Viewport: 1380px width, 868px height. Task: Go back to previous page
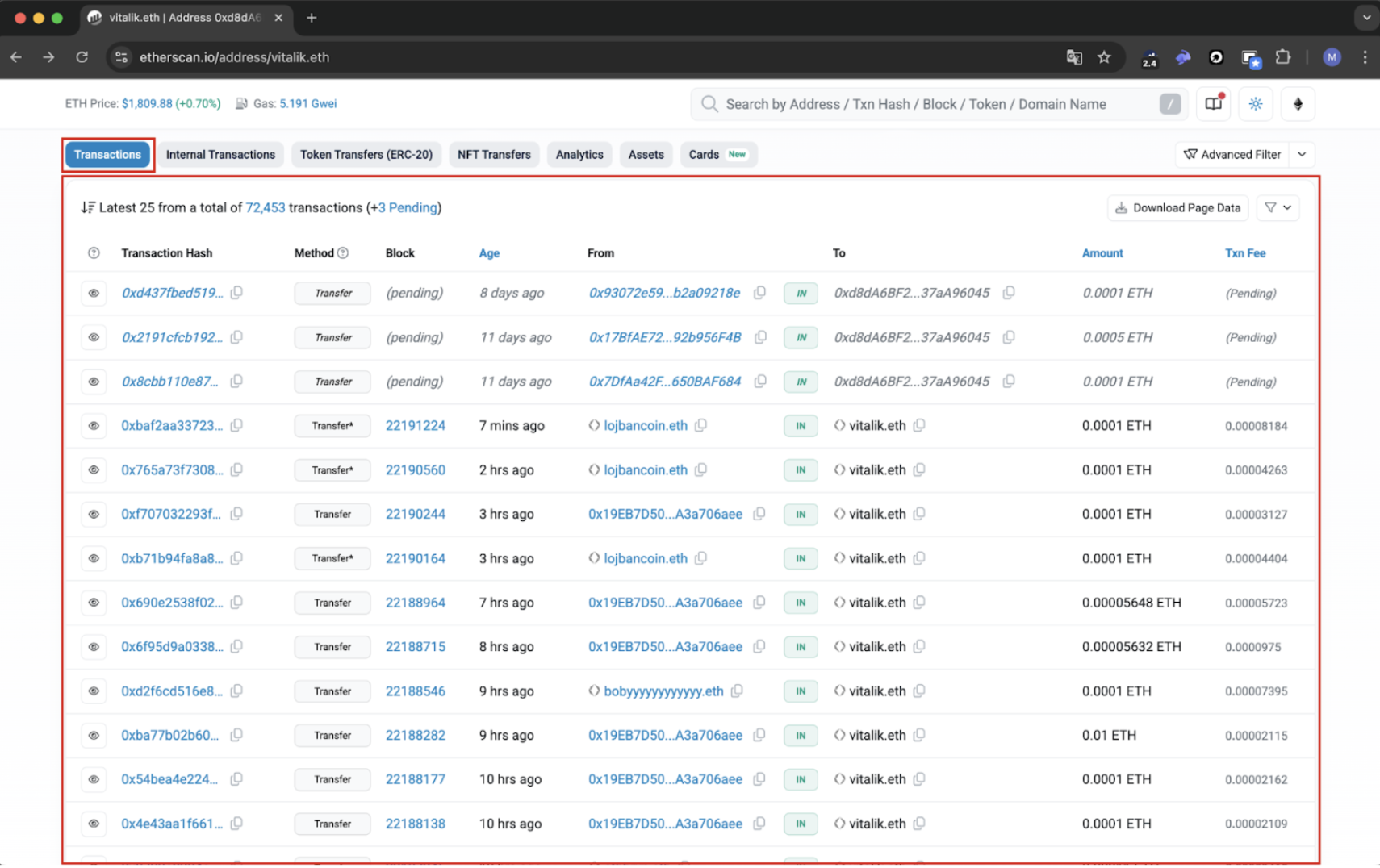coord(16,57)
